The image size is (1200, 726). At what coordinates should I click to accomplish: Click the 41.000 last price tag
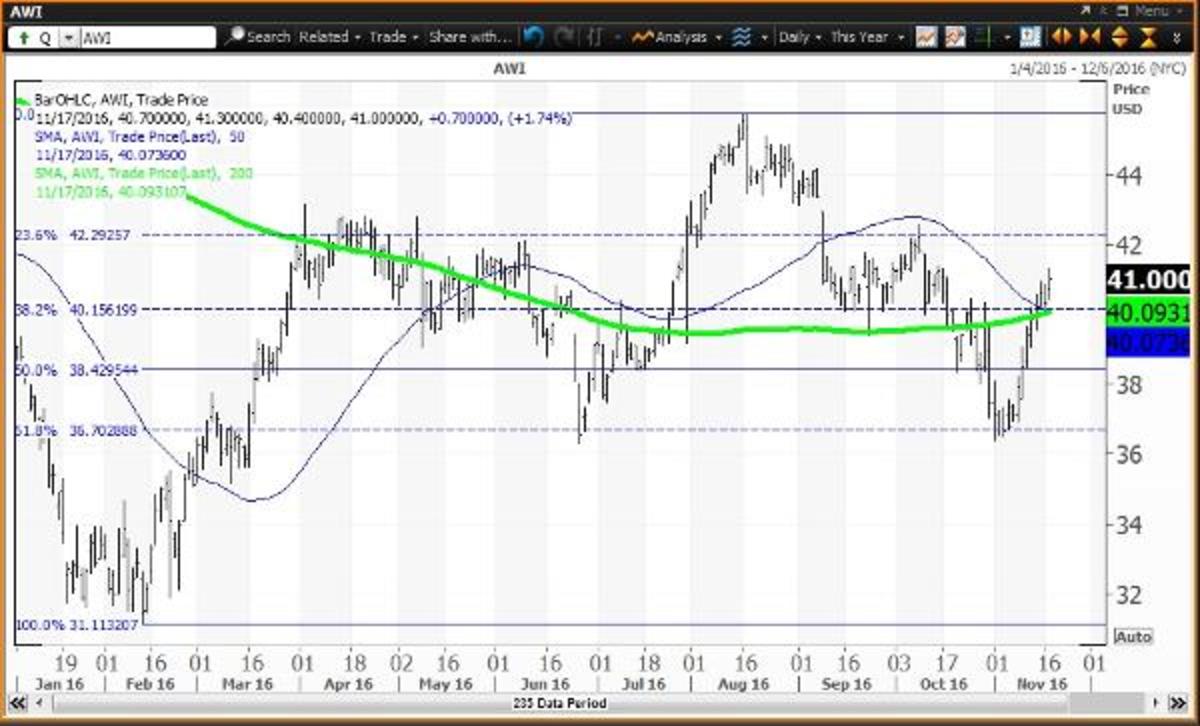[1149, 280]
